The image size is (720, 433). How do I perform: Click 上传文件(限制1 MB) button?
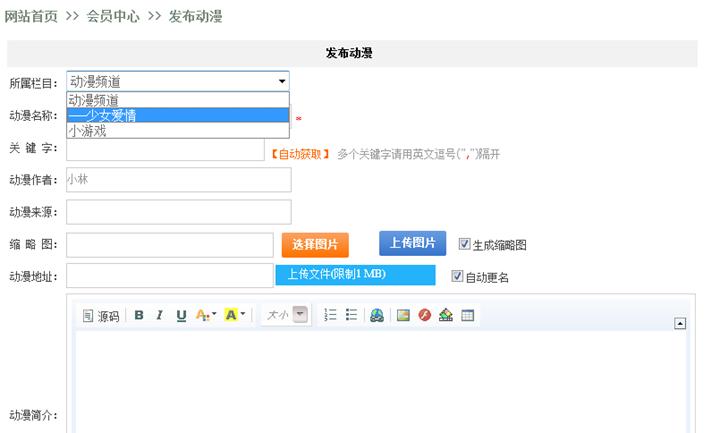tap(355, 275)
